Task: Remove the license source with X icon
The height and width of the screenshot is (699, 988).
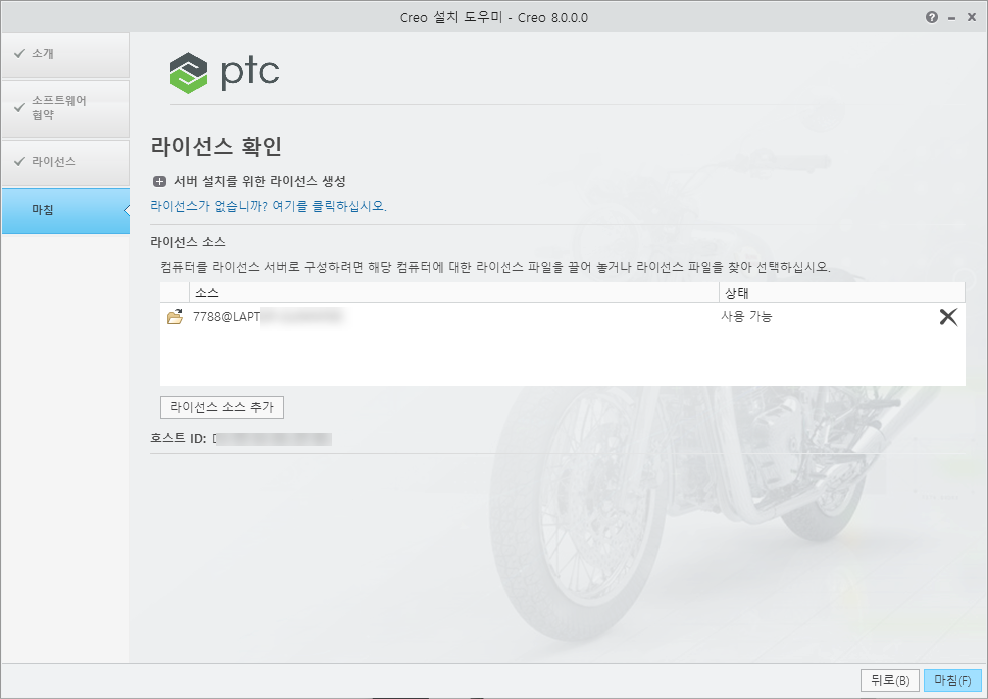Action: [x=948, y=316]
